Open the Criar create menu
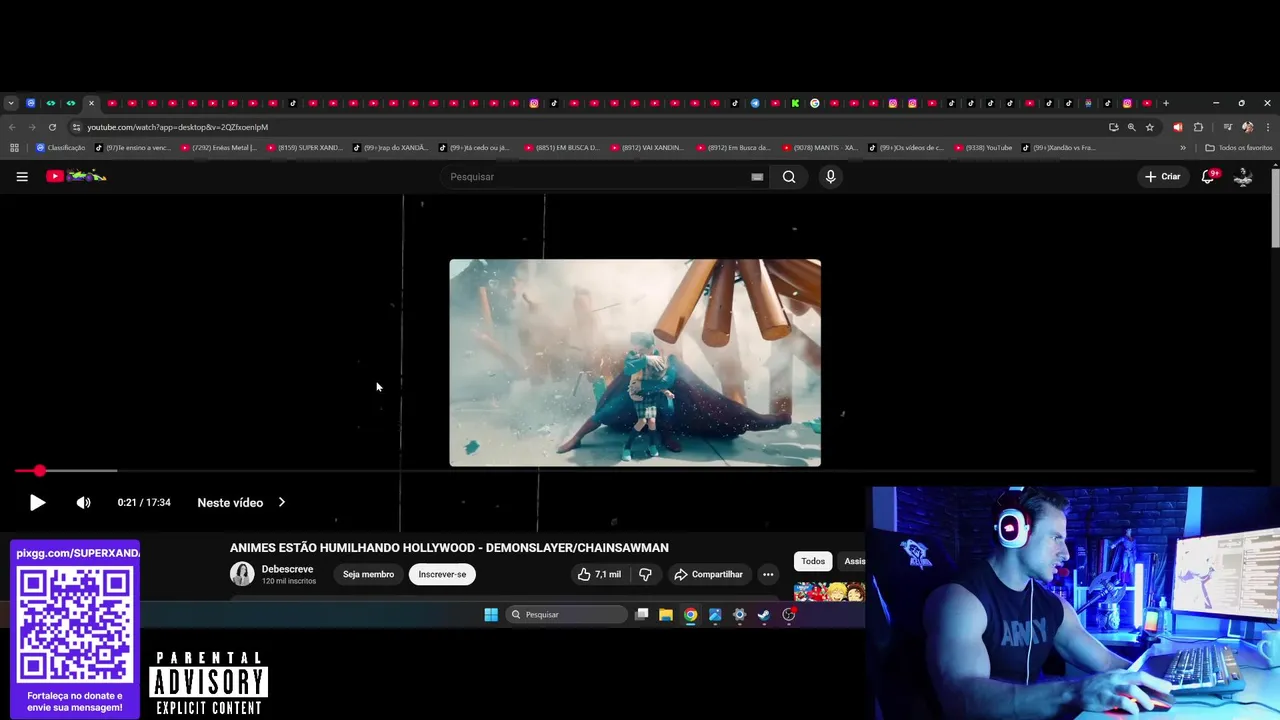The width and height of the screenshot is (1280, 720). 1163,177
